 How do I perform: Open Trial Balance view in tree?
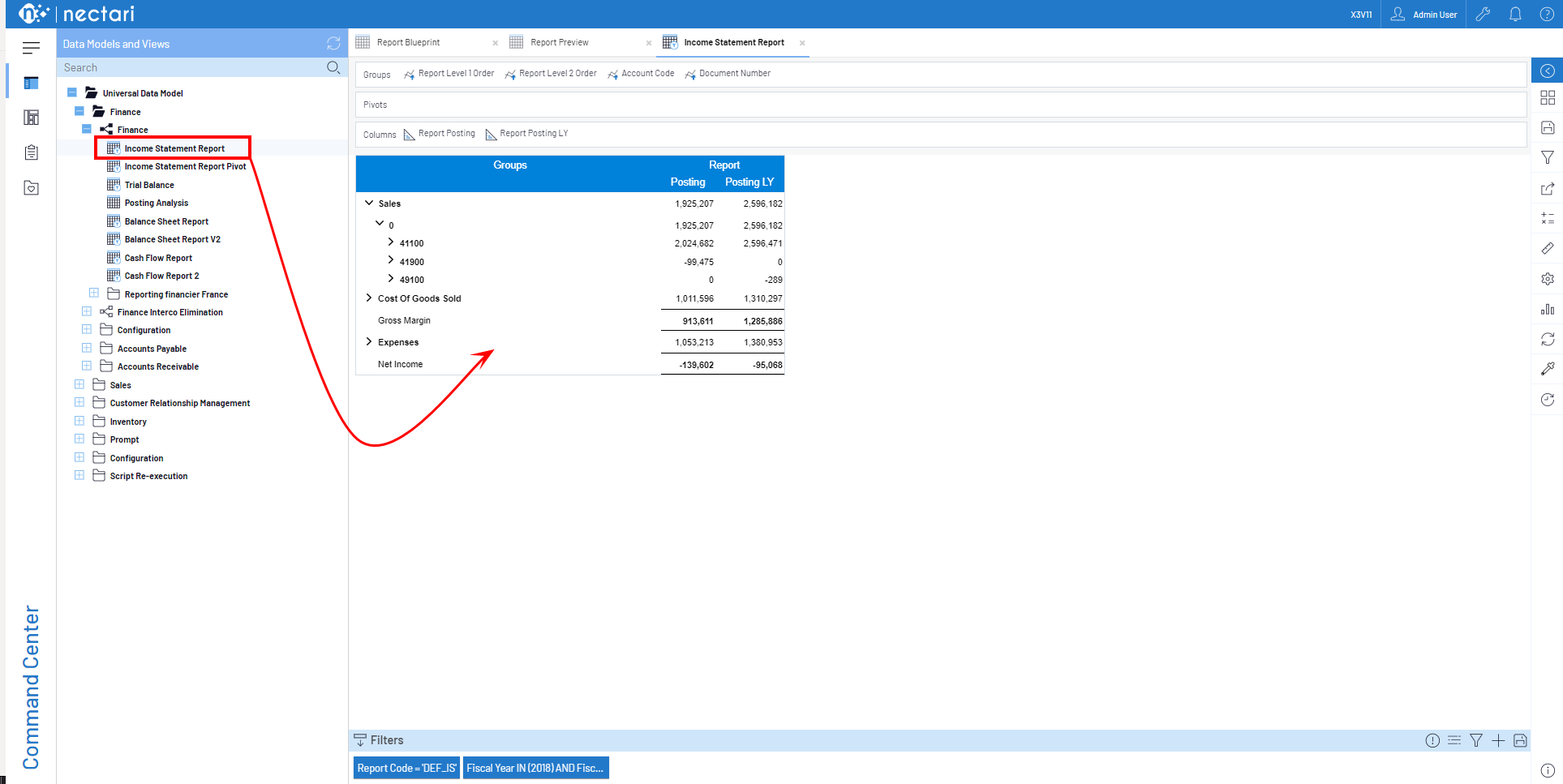tap(149, 185)
